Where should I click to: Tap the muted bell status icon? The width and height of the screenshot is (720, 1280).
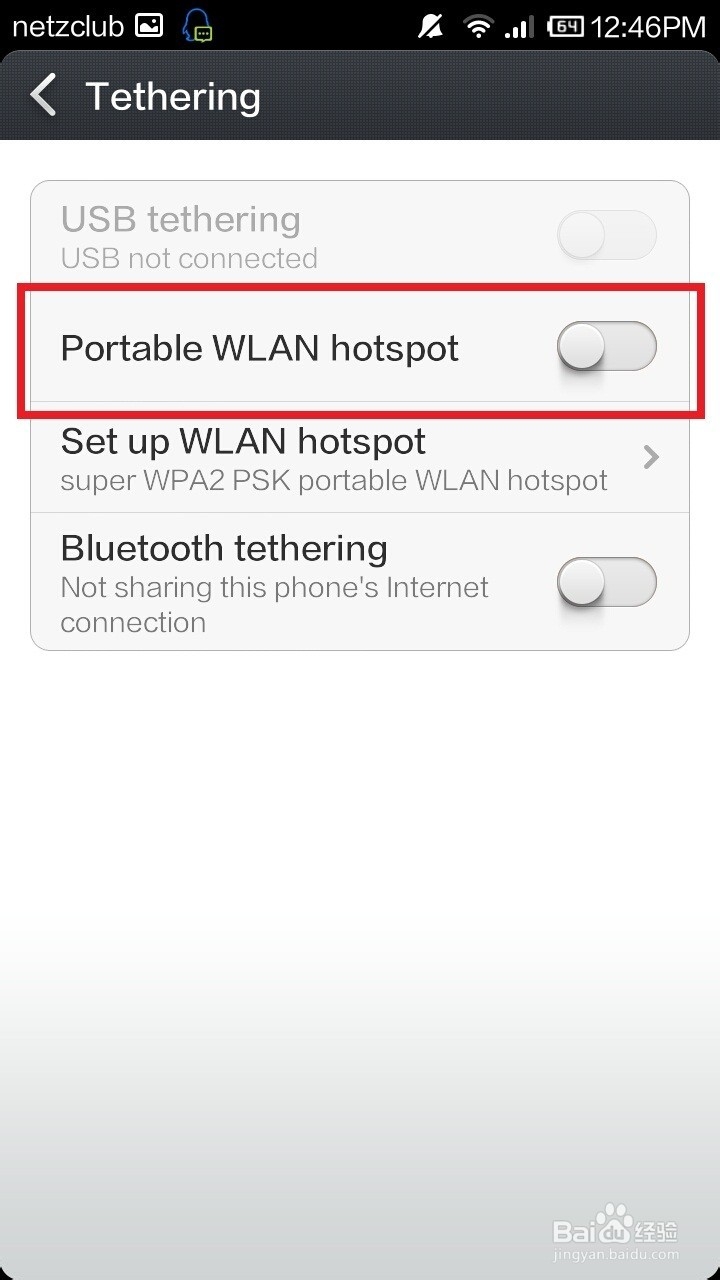431,27
